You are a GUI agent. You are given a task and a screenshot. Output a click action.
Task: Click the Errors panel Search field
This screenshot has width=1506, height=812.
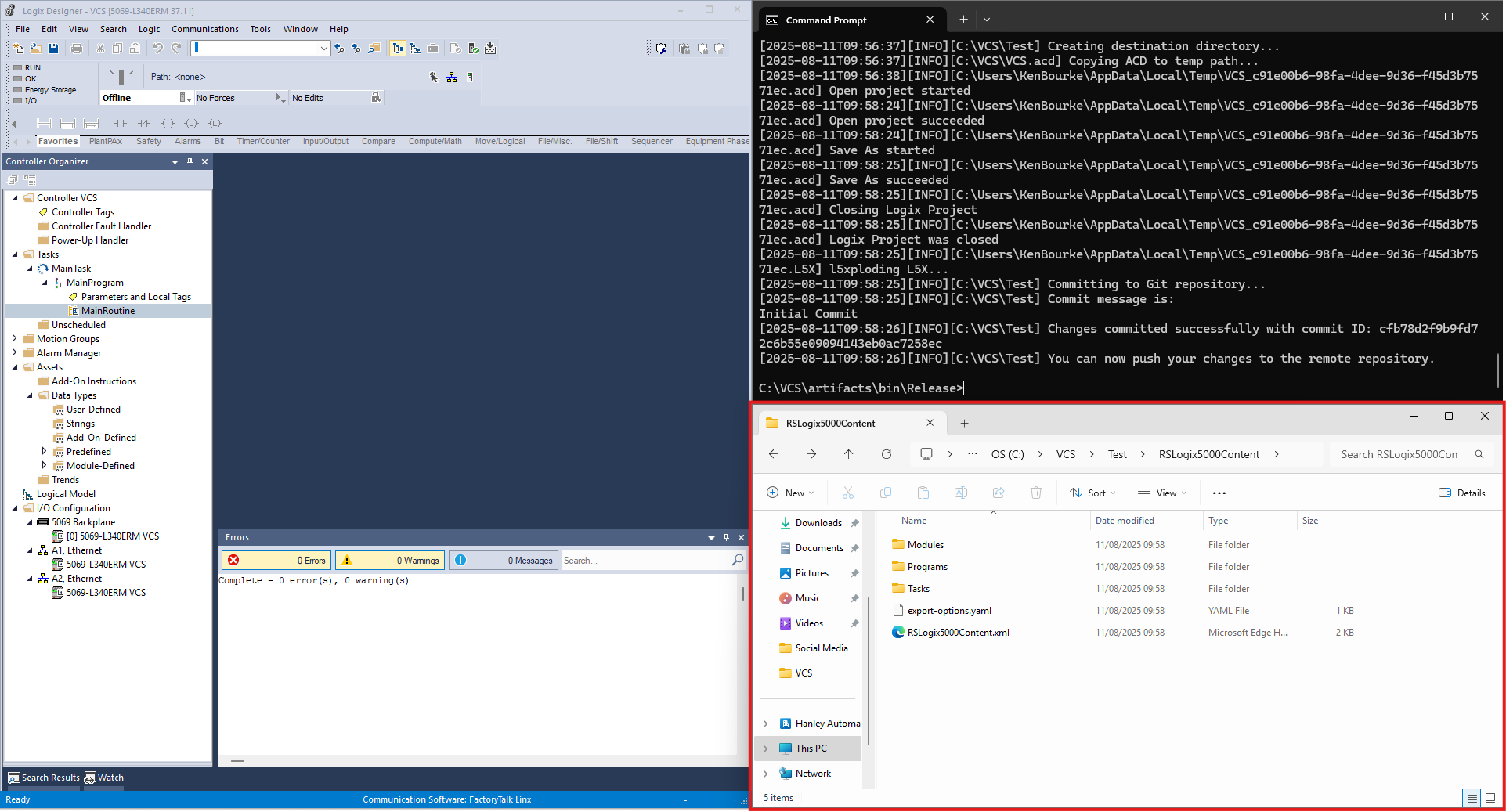click(x=653, y=560)
